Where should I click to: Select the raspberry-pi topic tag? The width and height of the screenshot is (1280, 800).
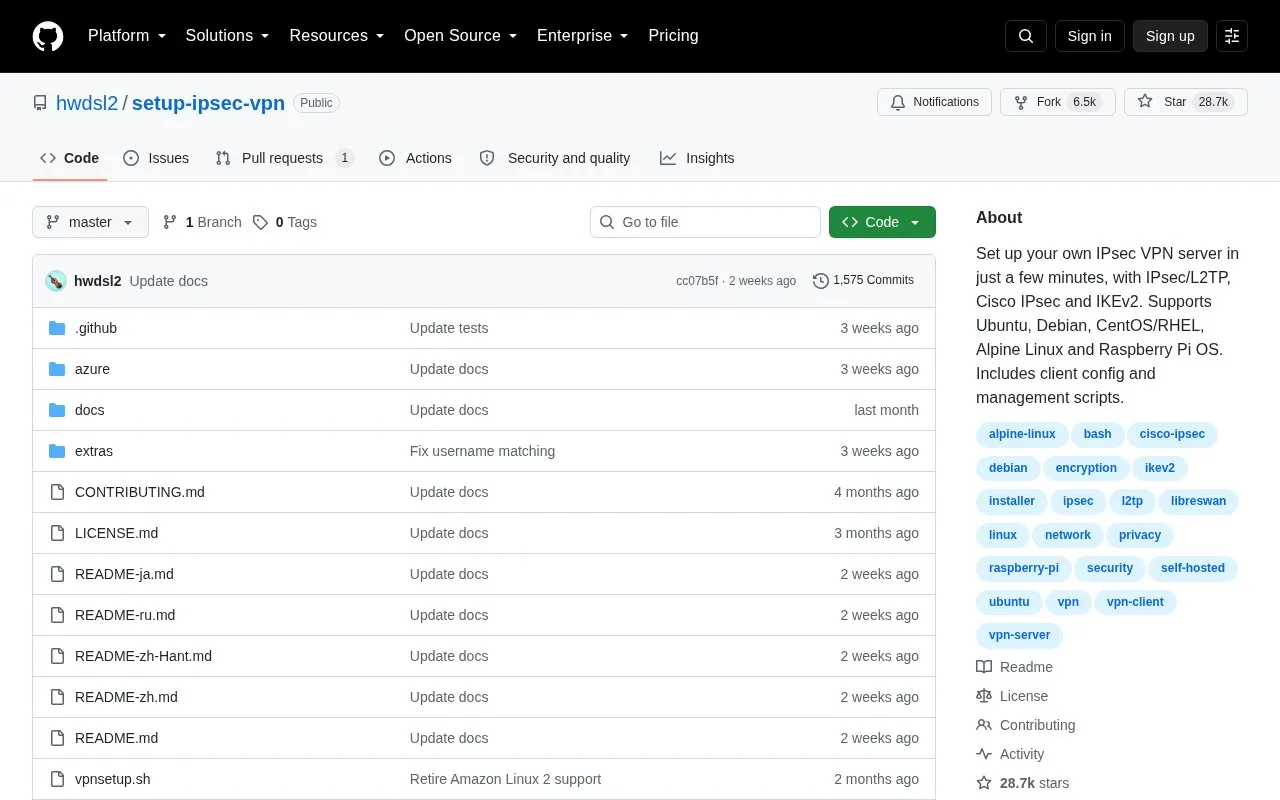pyautogui.click(x=1023, y=568)
